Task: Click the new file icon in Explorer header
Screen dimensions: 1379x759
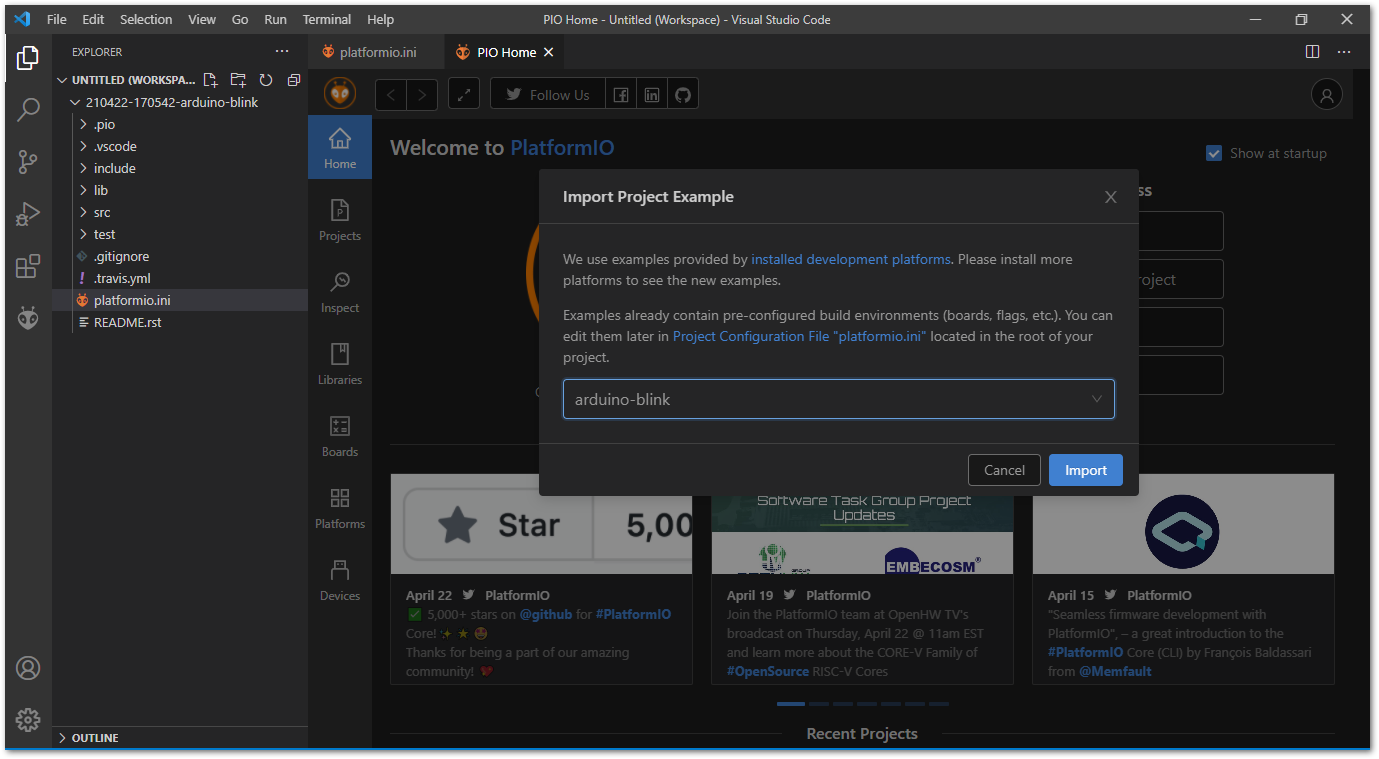Action: tap(210, 80)
